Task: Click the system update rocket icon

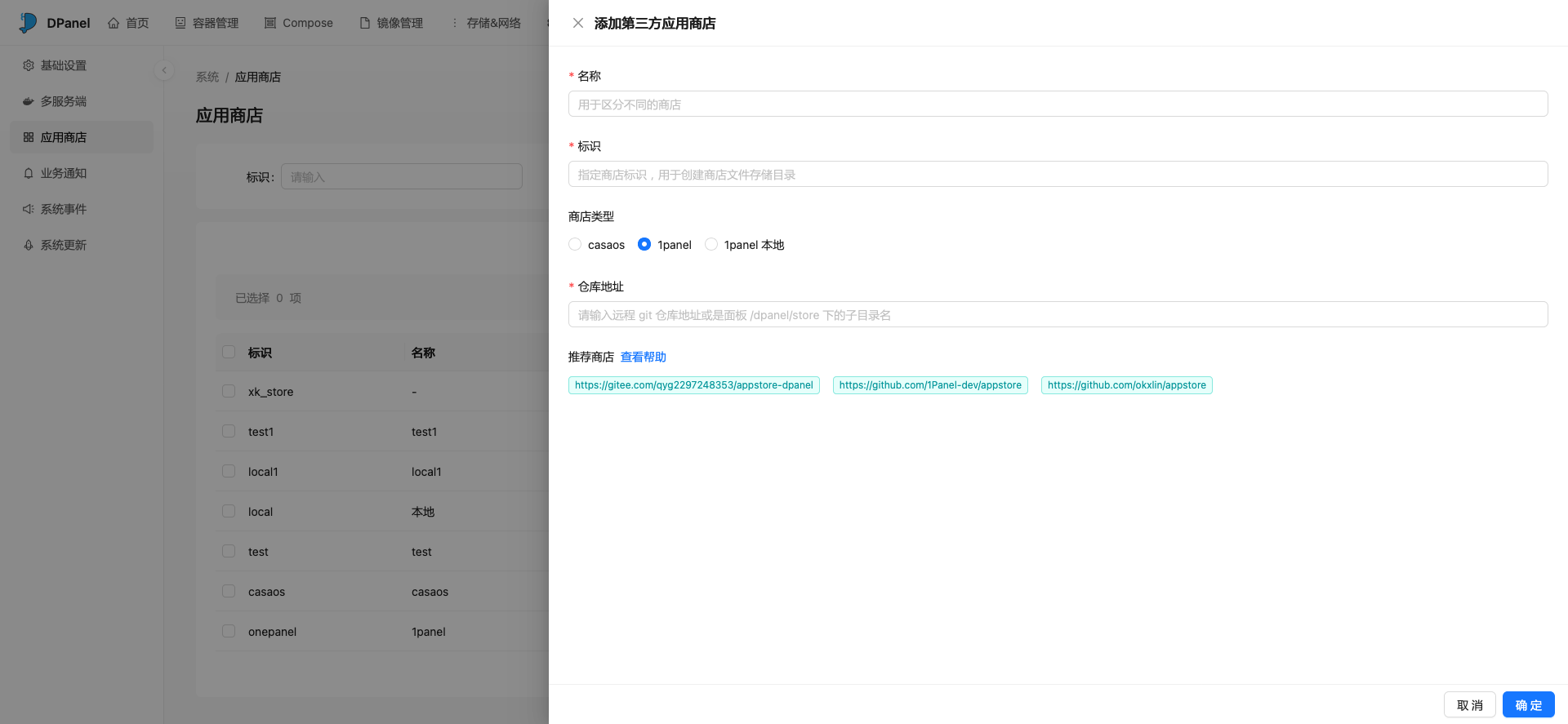Action: 29,245
